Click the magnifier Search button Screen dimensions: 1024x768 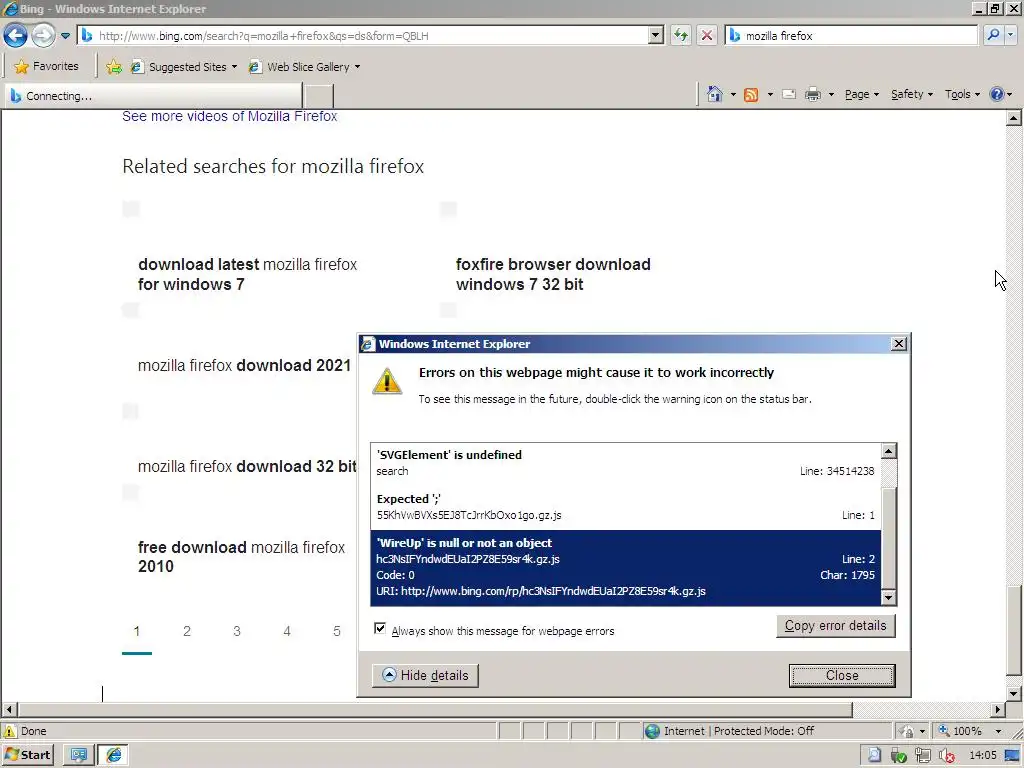coord(993,35)
